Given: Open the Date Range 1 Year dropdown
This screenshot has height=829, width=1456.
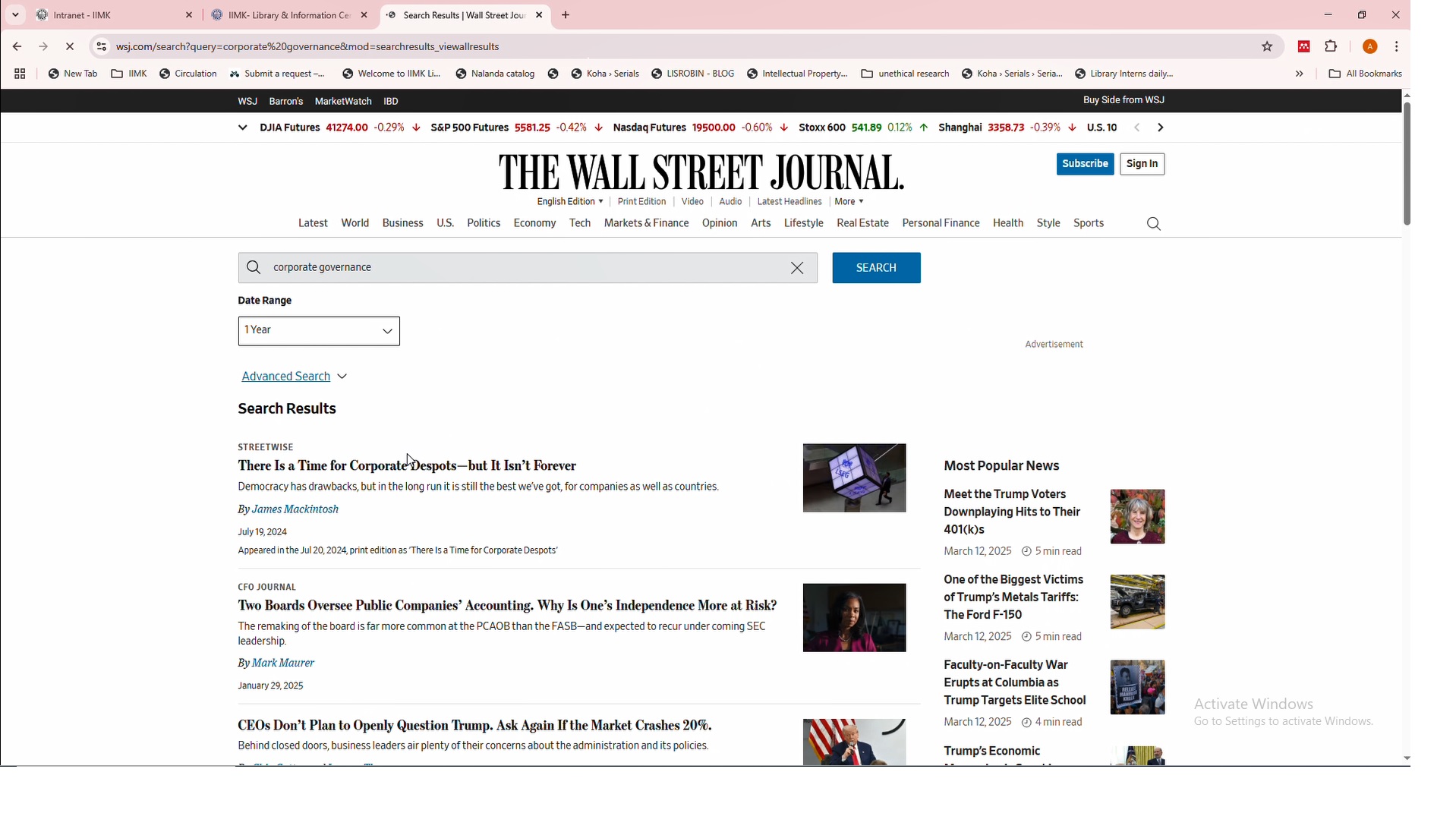Looking at the screenshot, I should pyautogui.click(x=319, y=331).
